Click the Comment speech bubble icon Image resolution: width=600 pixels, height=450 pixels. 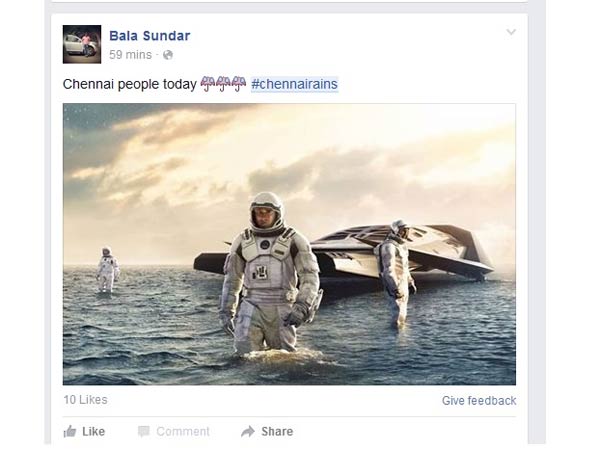coord(143,431)
